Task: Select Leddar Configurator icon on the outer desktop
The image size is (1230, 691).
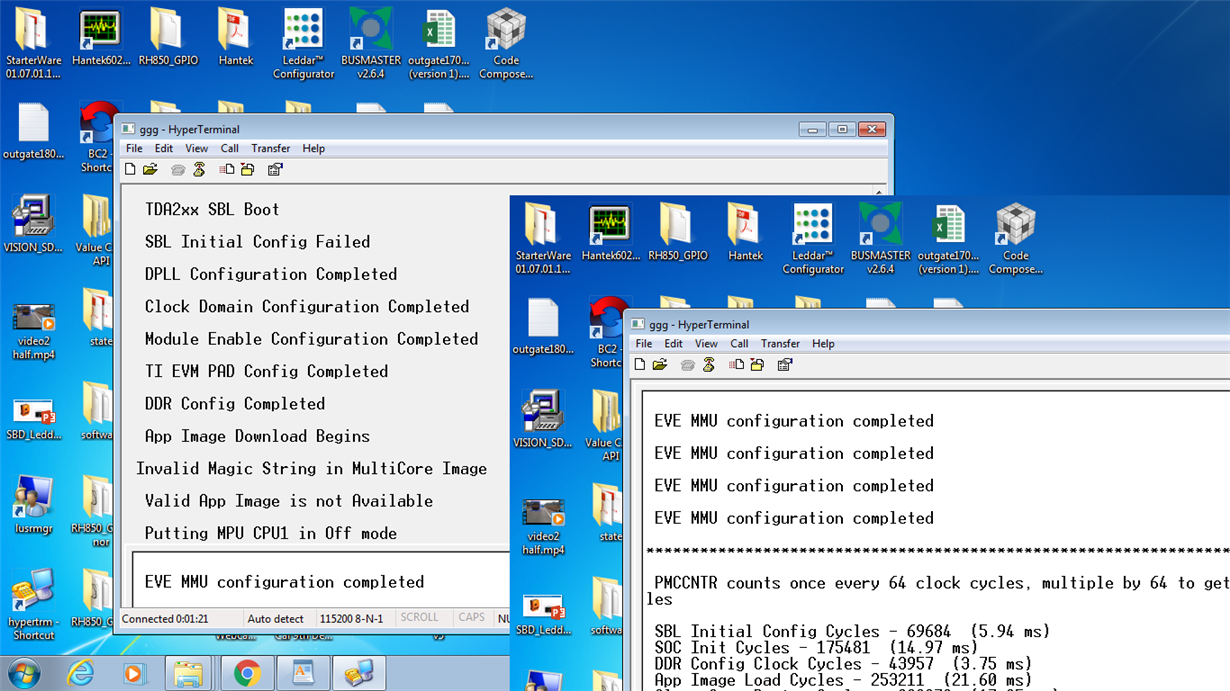Action: coord(303,44)
